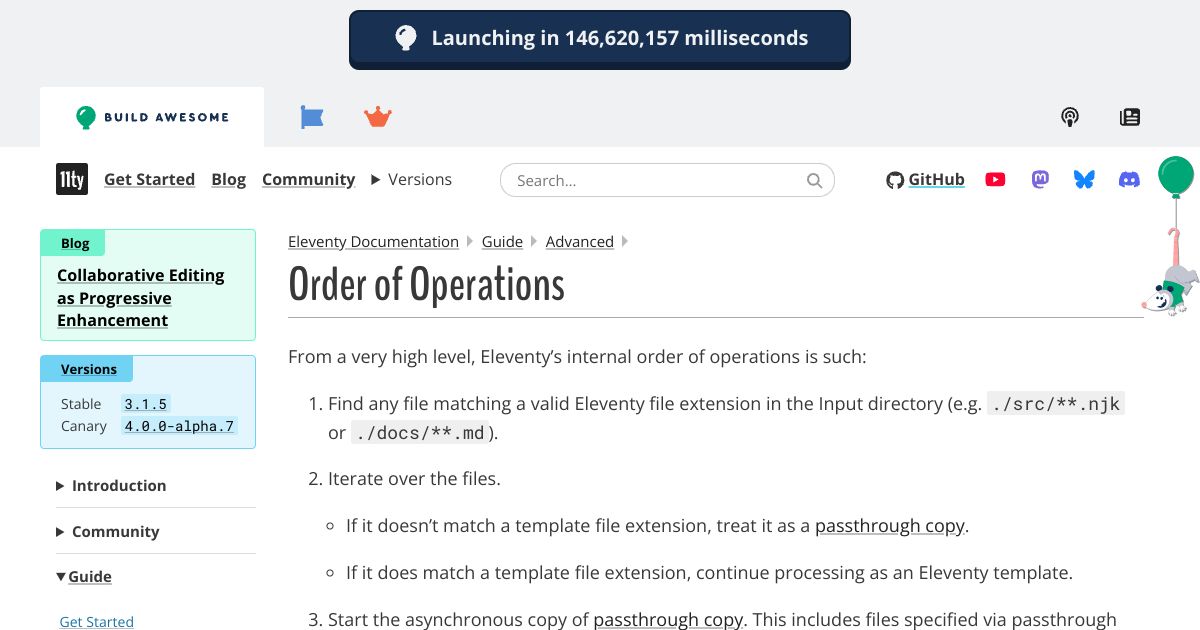Image resolution: width=1200 pixels, height=630 pixels.
Task: Go to the Guide breadcrumb
Action: click(x=502, y=241)
